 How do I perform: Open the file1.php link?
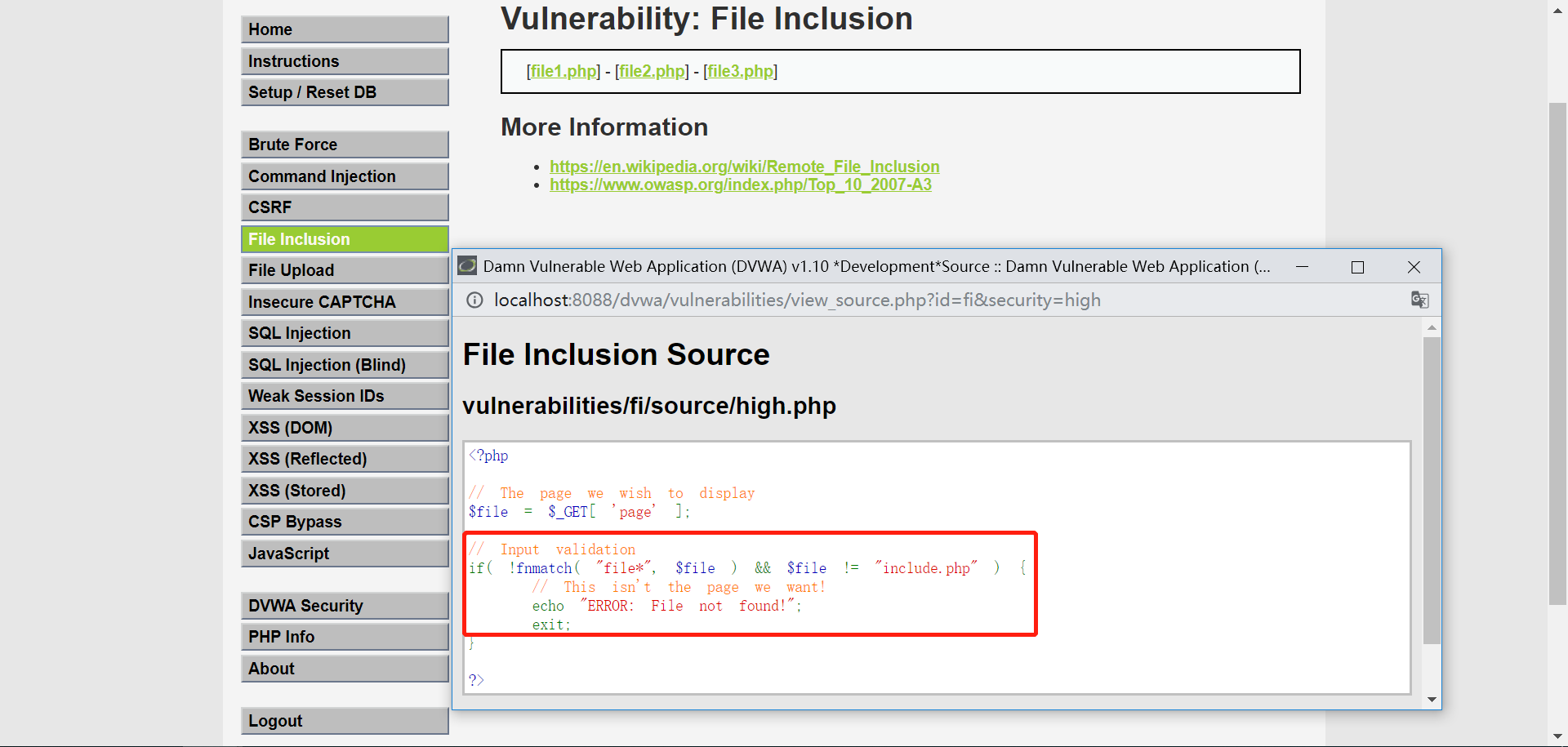pyautogui.click(x=563, y=71)
